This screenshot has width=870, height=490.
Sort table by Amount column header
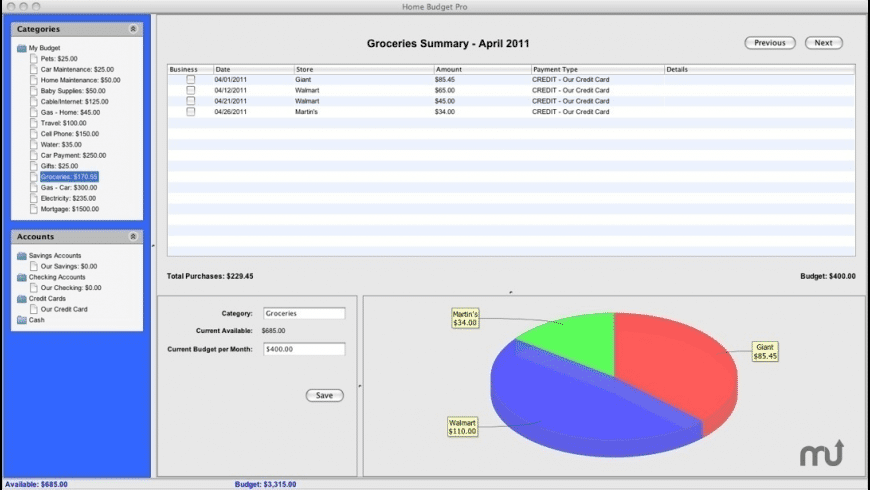click(481, 69)
